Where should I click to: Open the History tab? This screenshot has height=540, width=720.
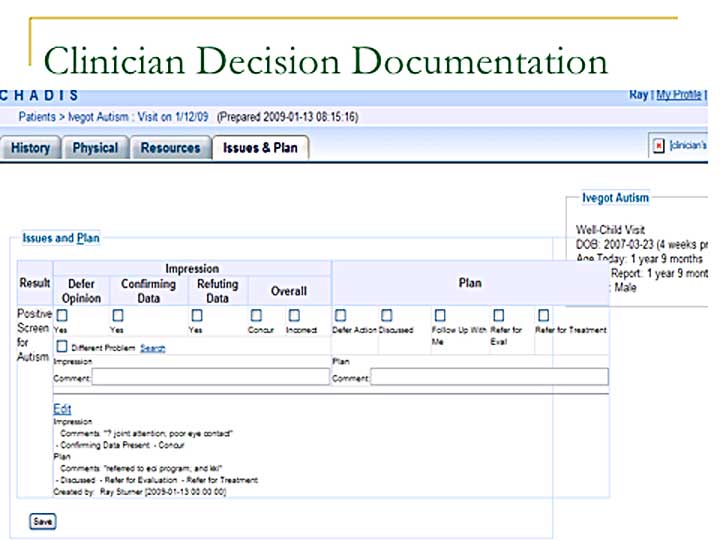(30, 148)
